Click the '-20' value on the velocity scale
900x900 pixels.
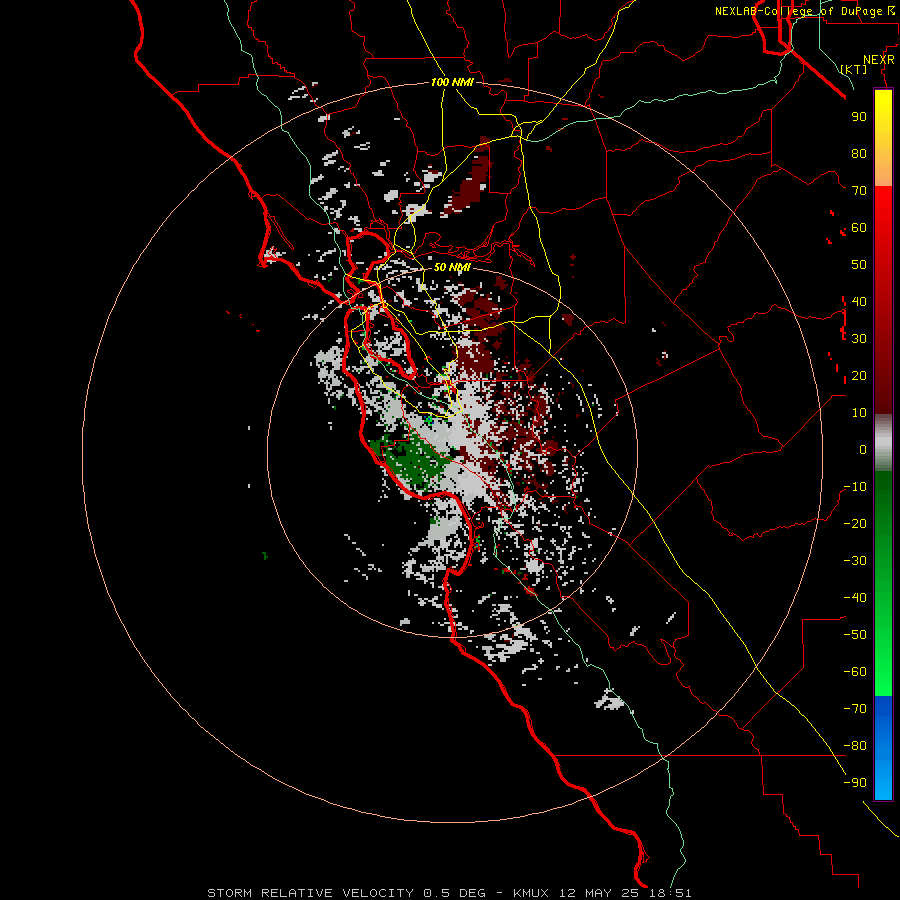(x=855, y=523)
